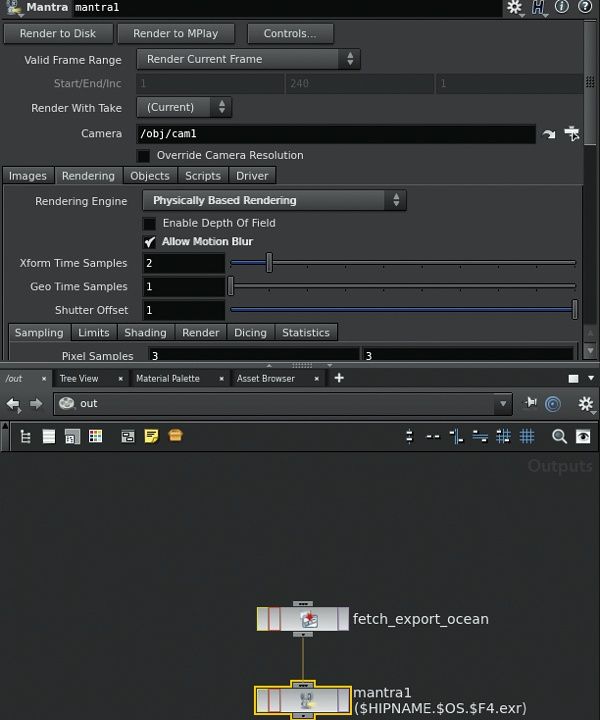The width and height of the screenshot is (600, 720).
Task: Click the pin network pane icon
Action: click(531, 403)
